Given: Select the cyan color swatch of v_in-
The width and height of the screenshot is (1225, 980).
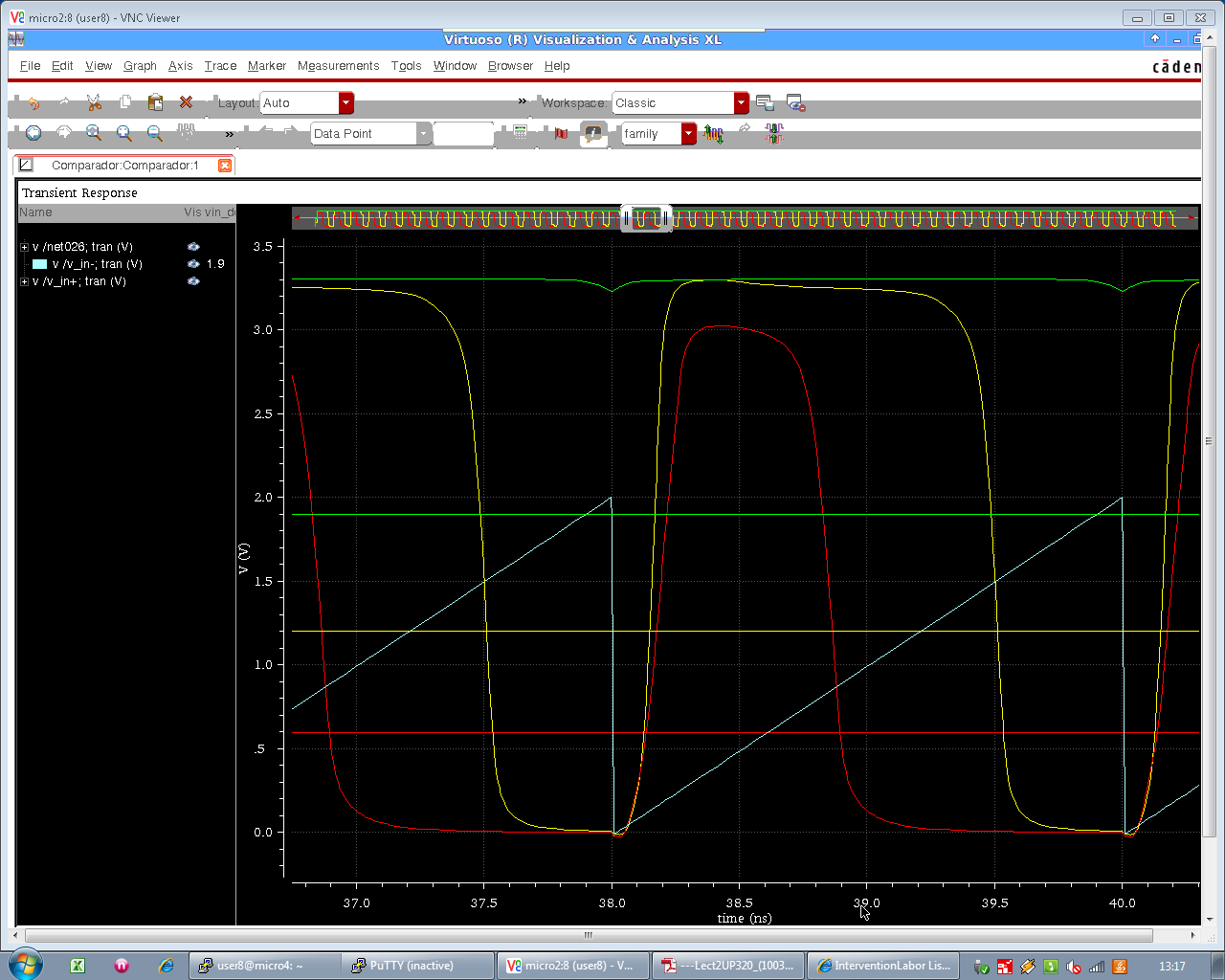Looking at the screenshot, I should pos(38,264).
